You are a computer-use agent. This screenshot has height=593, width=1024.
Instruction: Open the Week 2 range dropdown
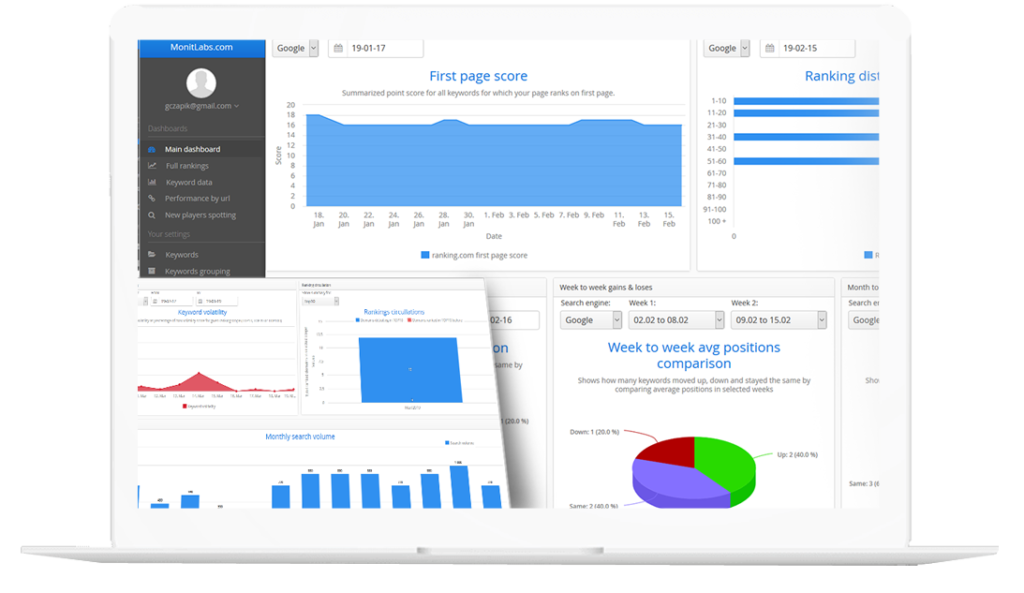(x=778, y=320)
